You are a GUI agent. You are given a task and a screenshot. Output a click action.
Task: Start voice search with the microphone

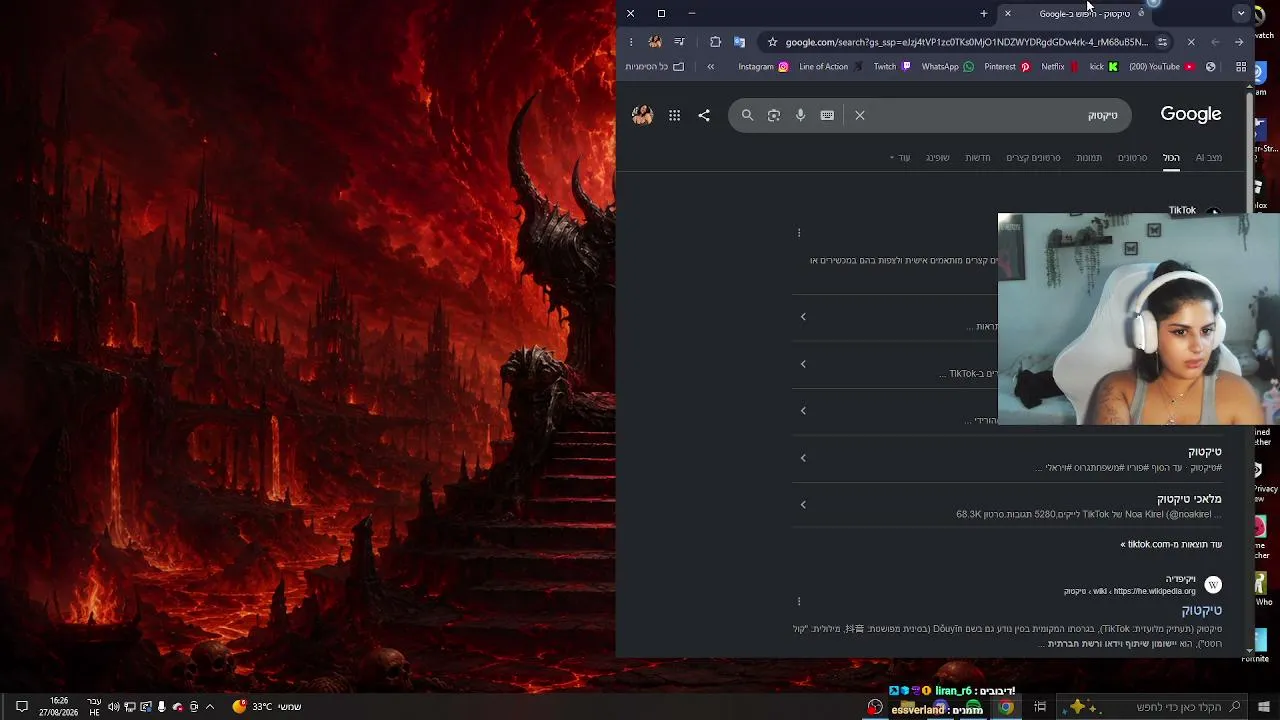[801, 115]
